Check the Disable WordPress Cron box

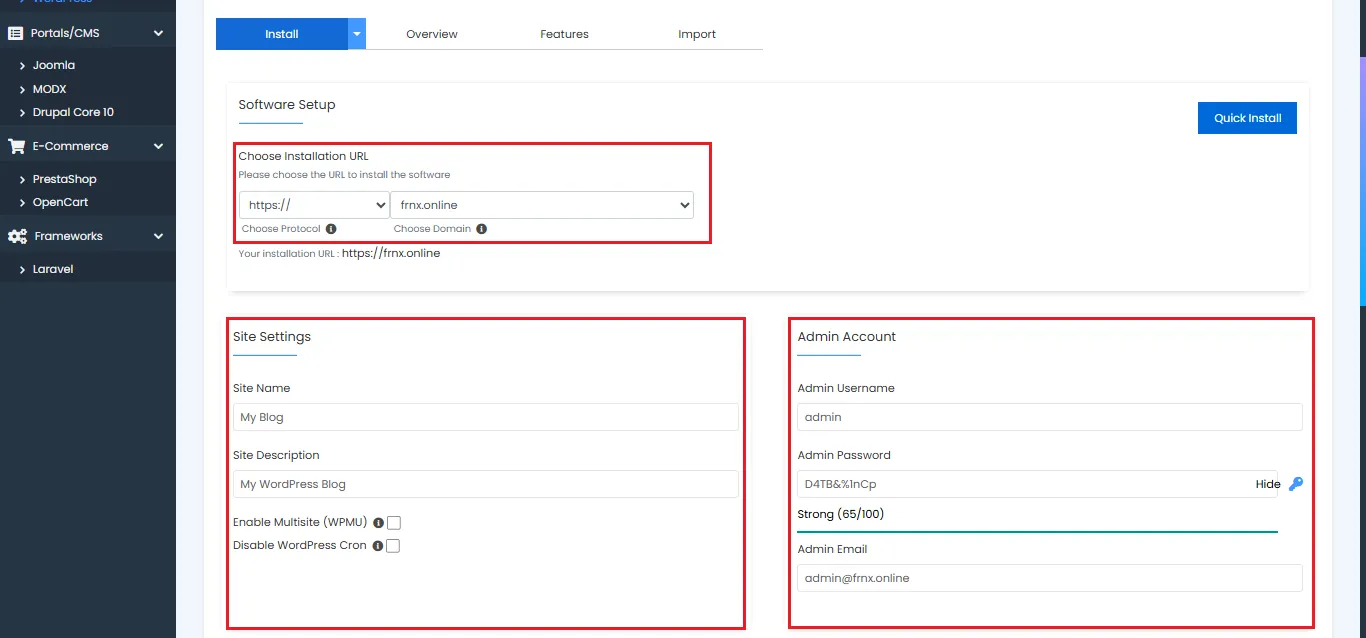coord(393,546)
